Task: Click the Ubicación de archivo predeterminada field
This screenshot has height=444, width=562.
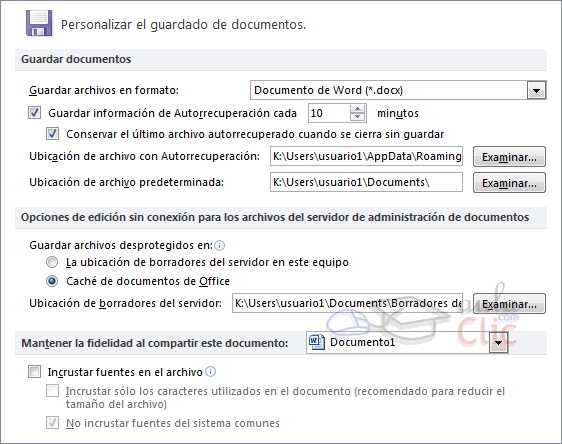Action: pyautogui.click(x=366, y=182)
